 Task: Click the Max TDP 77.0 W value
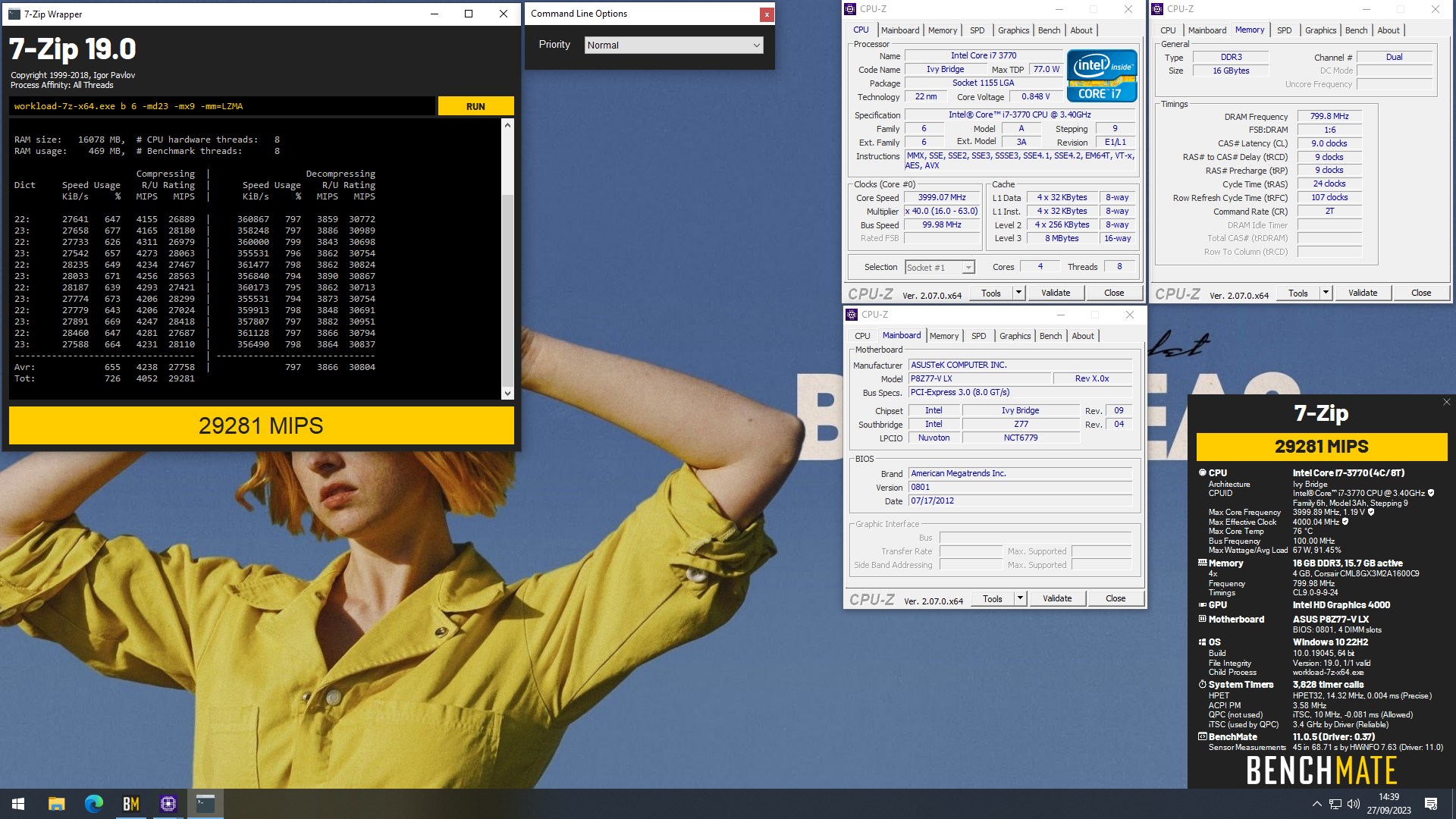pos(1046,70)
